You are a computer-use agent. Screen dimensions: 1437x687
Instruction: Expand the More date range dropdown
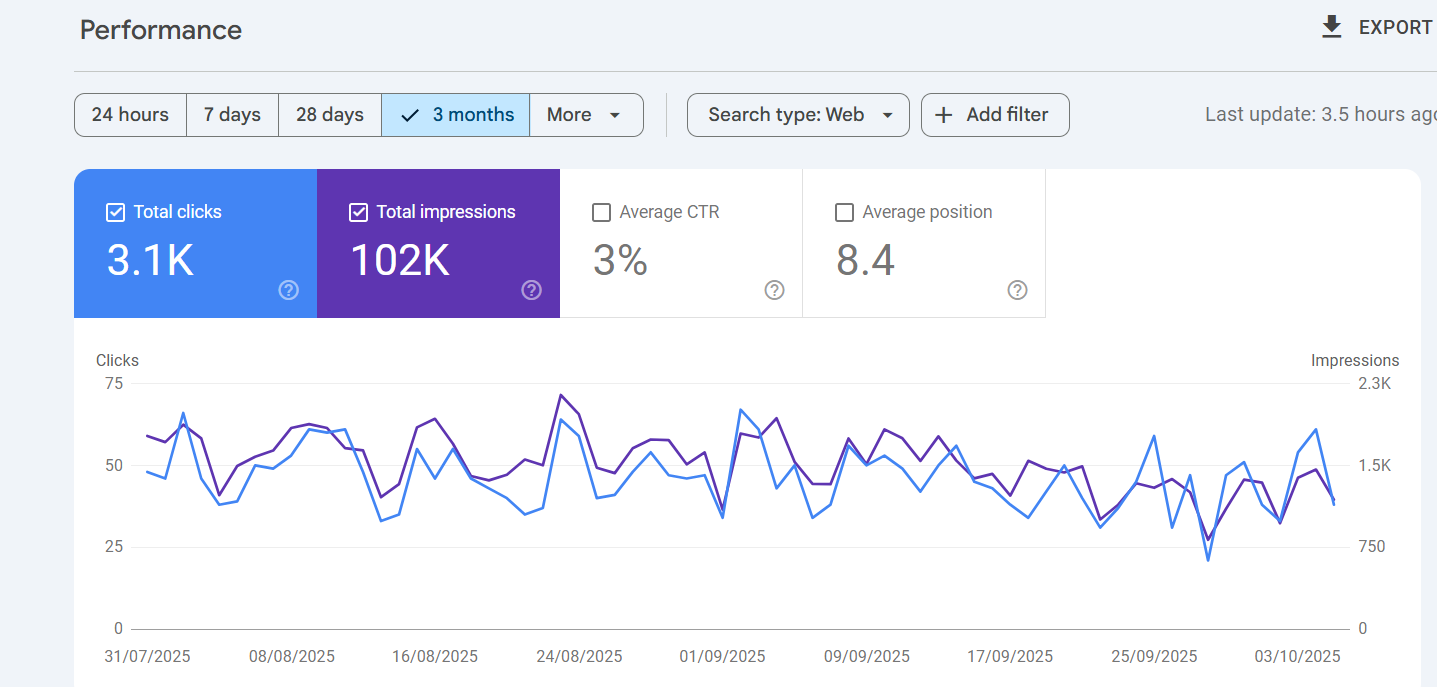pos(585,115)
